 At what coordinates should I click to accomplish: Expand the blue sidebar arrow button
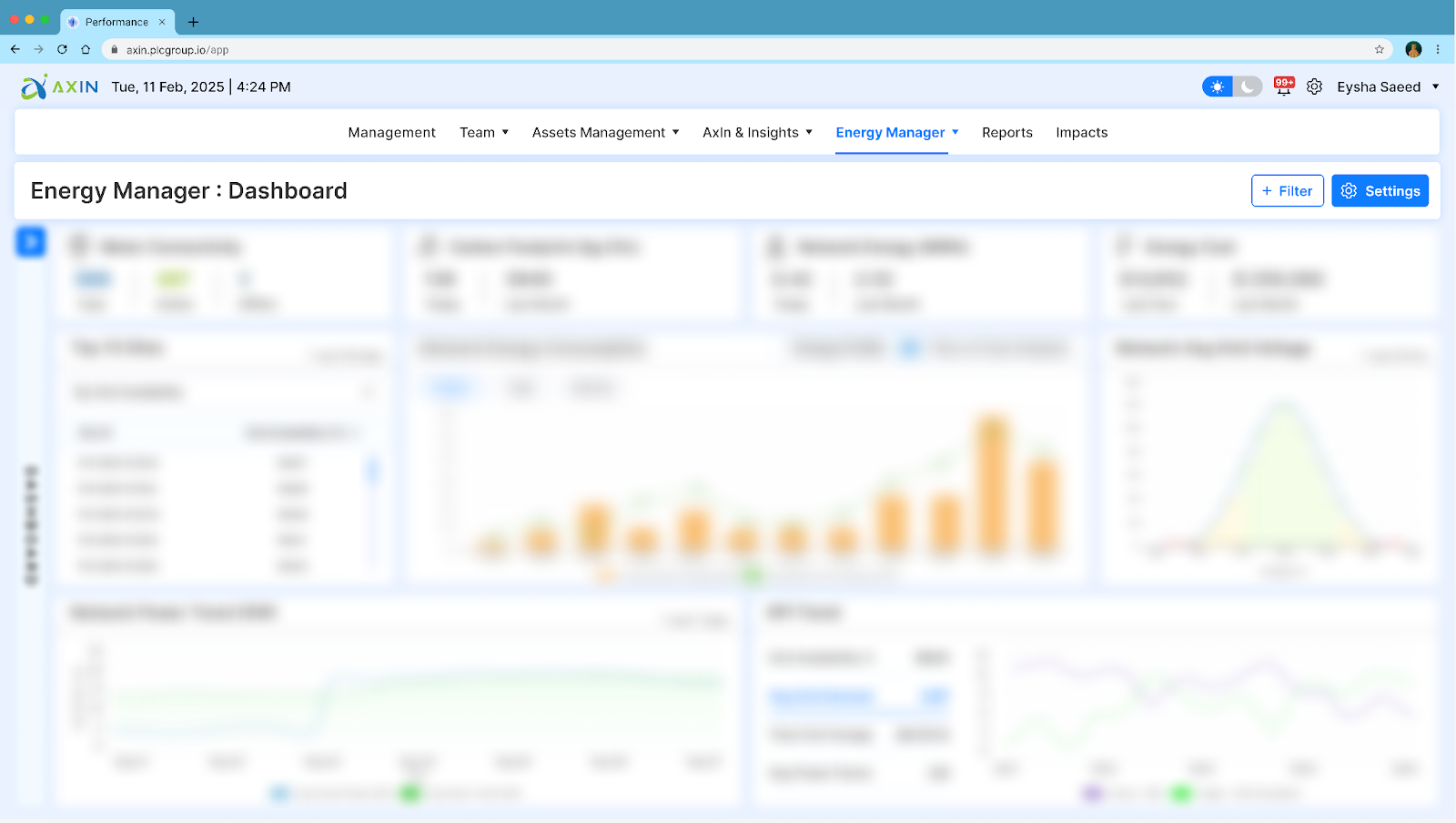[30, 241]
